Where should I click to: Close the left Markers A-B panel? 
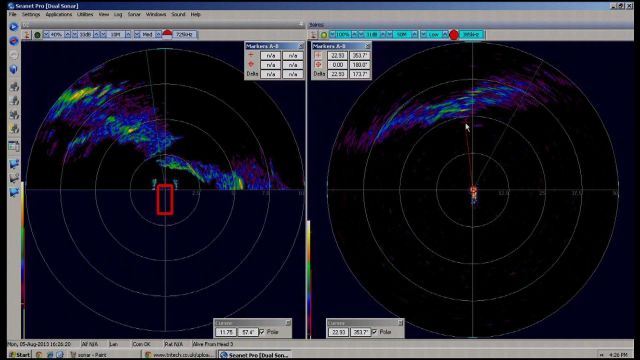301,46
